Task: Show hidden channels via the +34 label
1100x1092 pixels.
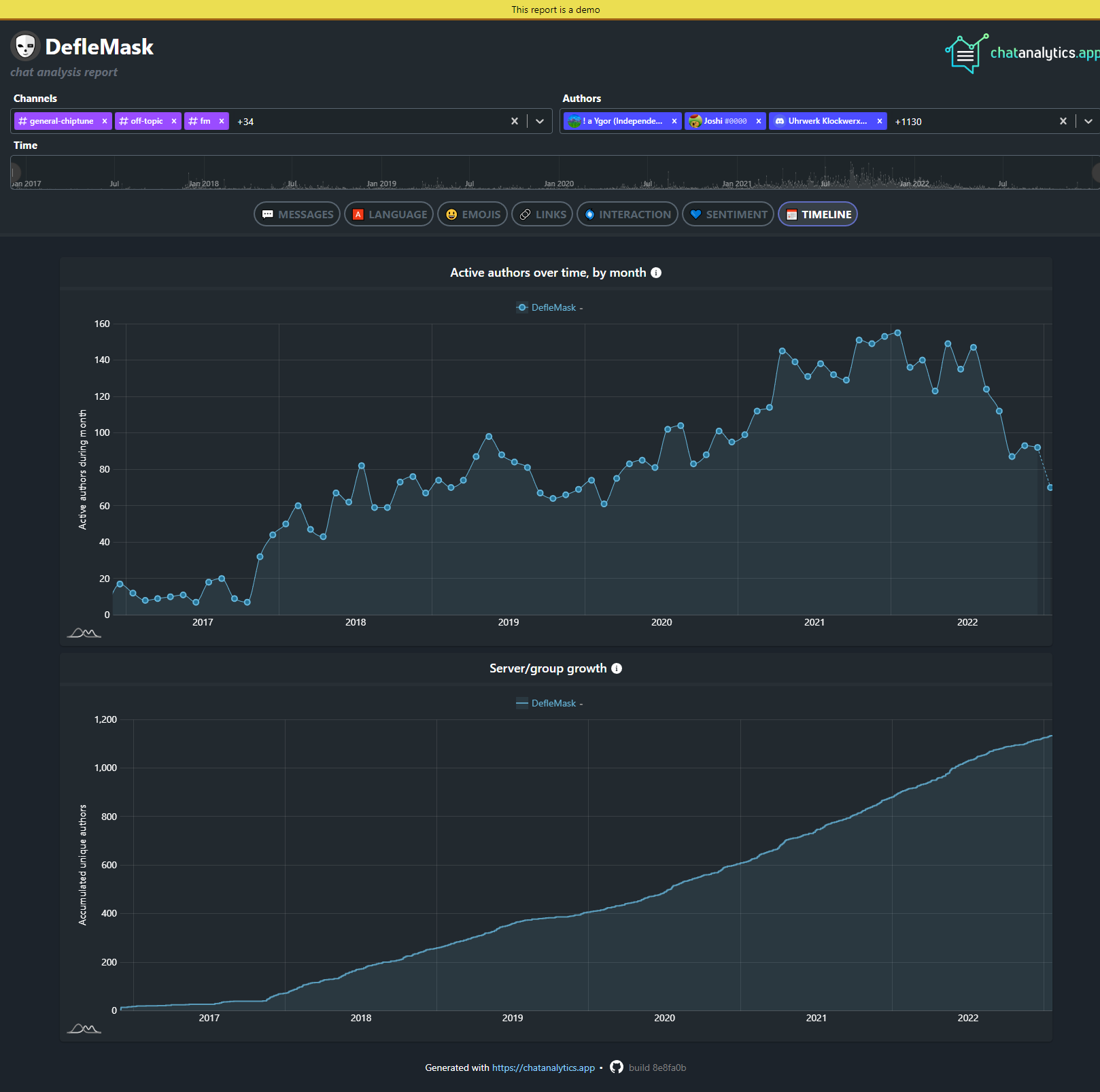Action: click(x=245, y=122)
